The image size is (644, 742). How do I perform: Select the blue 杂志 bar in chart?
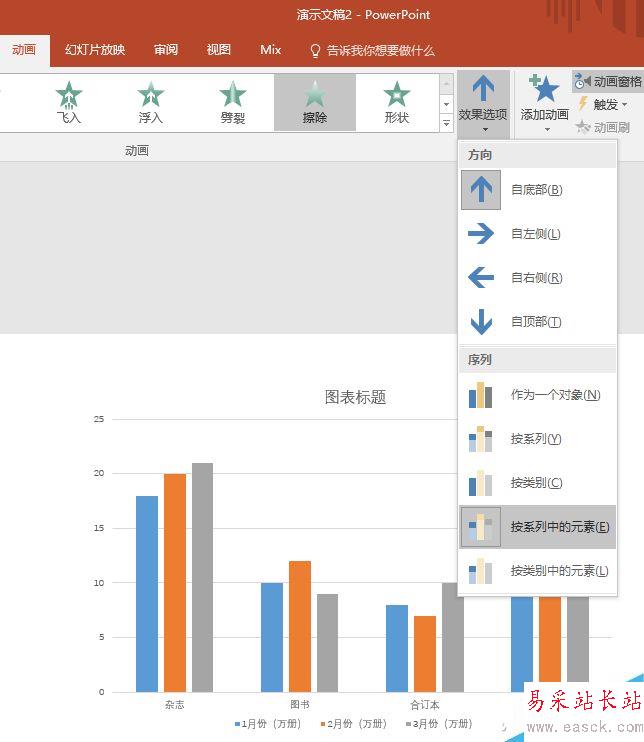pyautogui.click(x=147, y=594)
